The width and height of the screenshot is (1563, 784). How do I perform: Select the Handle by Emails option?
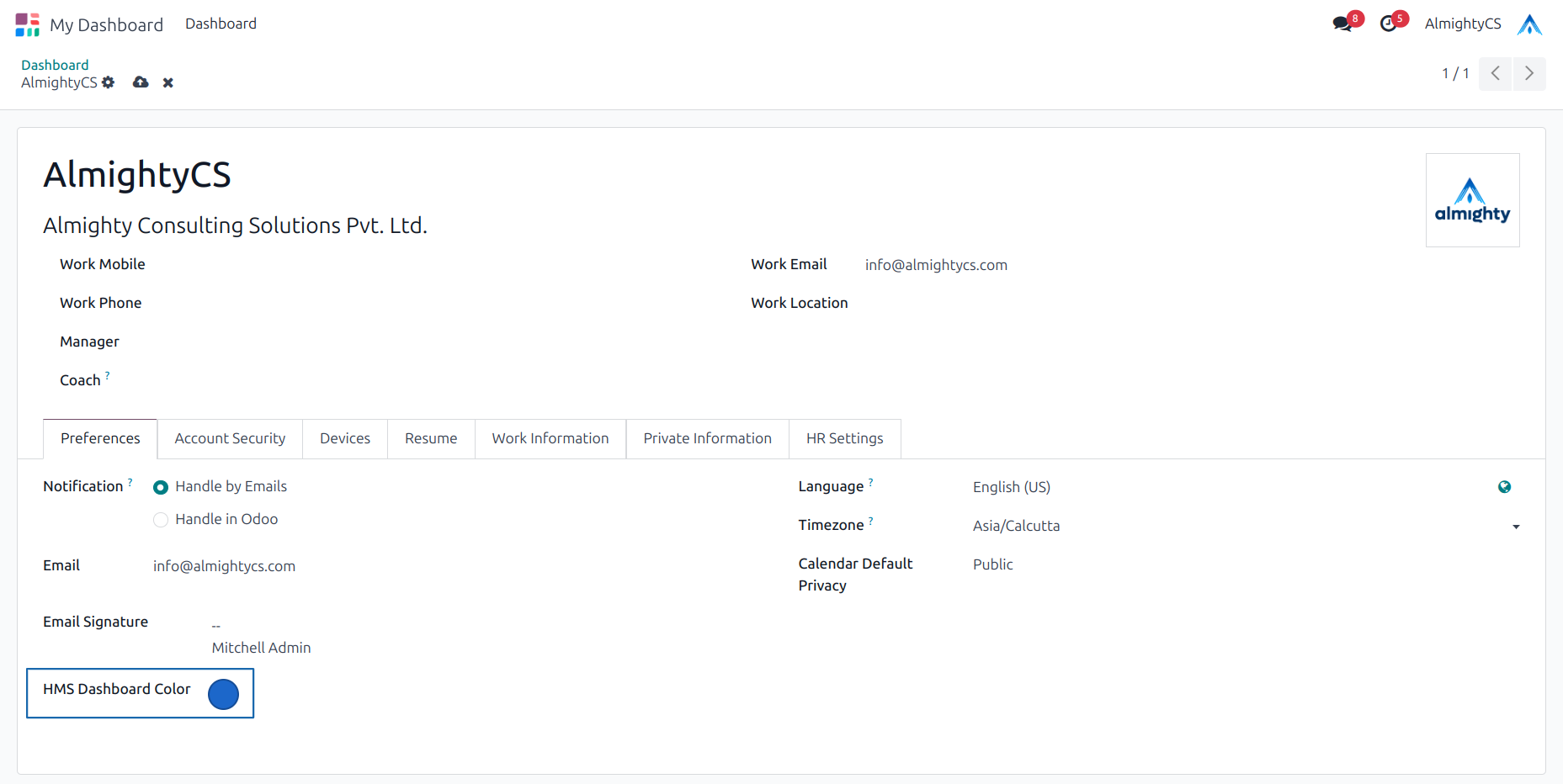click(x=161, y=487)
